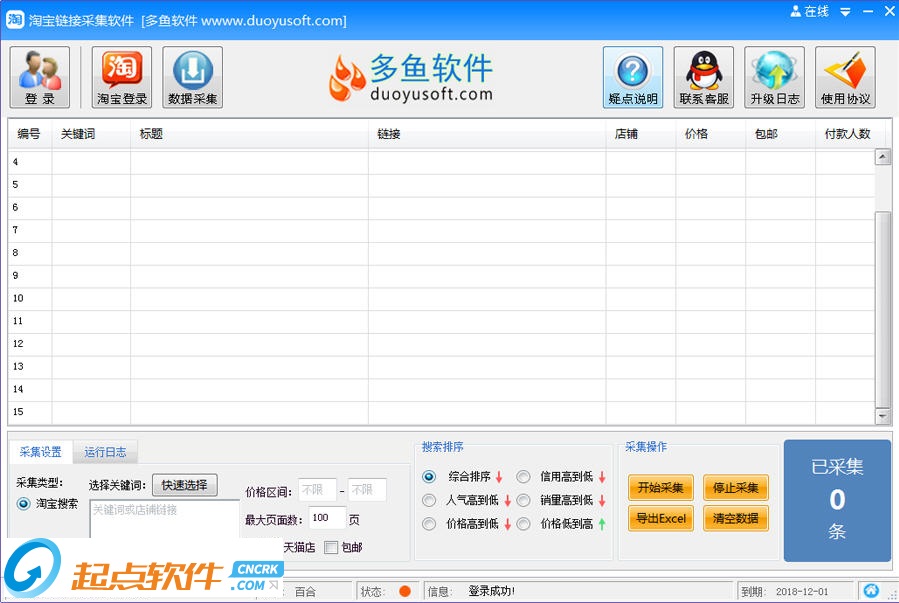The width and height of the screenshot is (899, 603).
Task: Click the 在线 online status user icon
Action: (796, 11)
